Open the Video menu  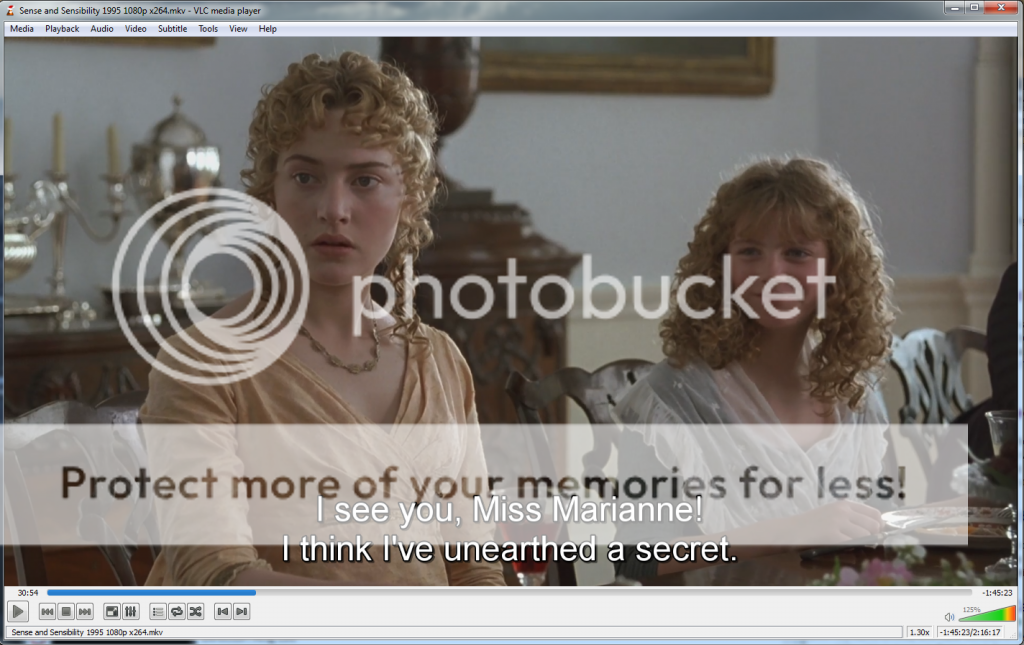(x=136, y=29)
